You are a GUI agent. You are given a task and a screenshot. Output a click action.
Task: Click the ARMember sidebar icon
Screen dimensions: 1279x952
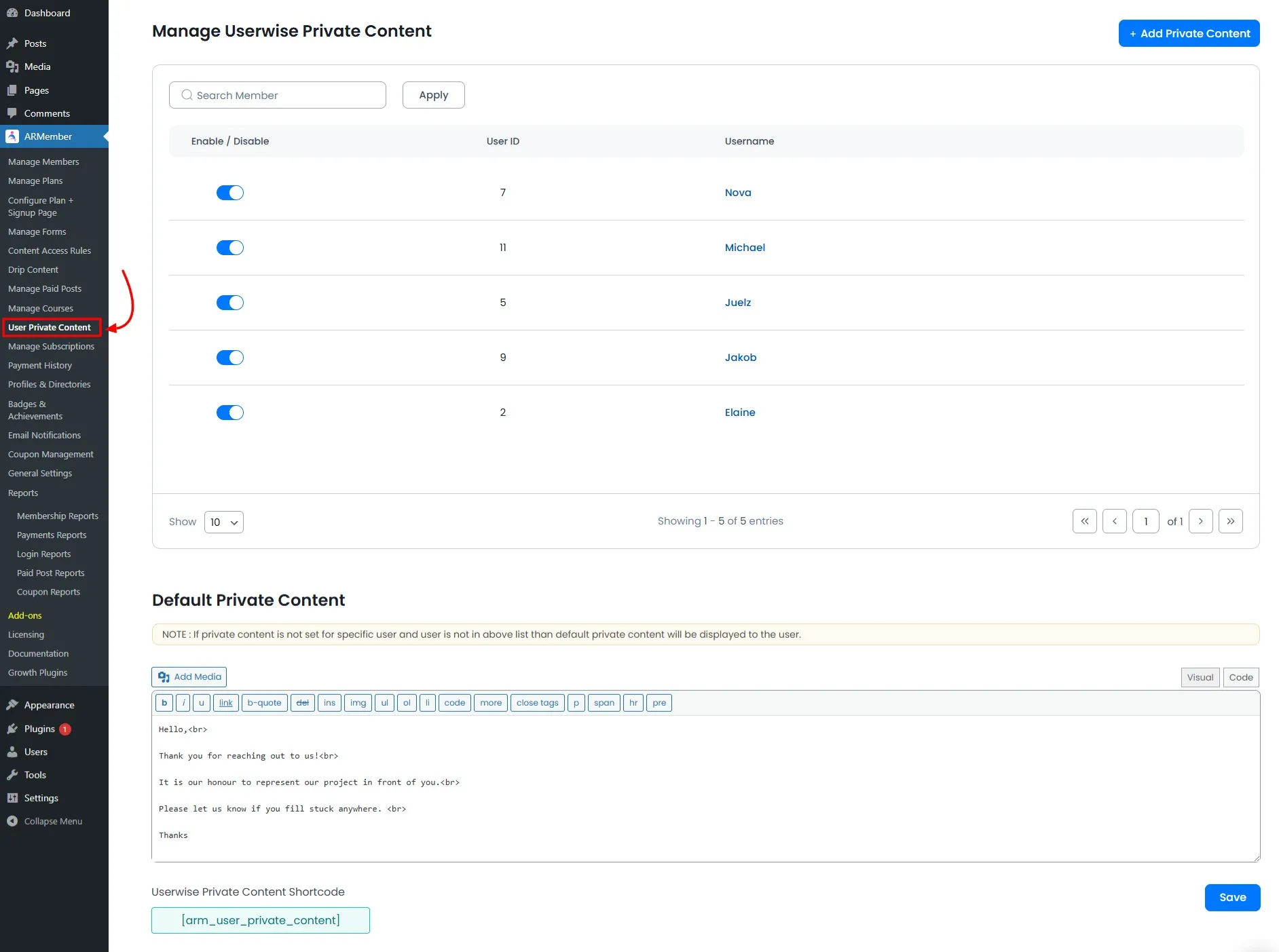13,136
